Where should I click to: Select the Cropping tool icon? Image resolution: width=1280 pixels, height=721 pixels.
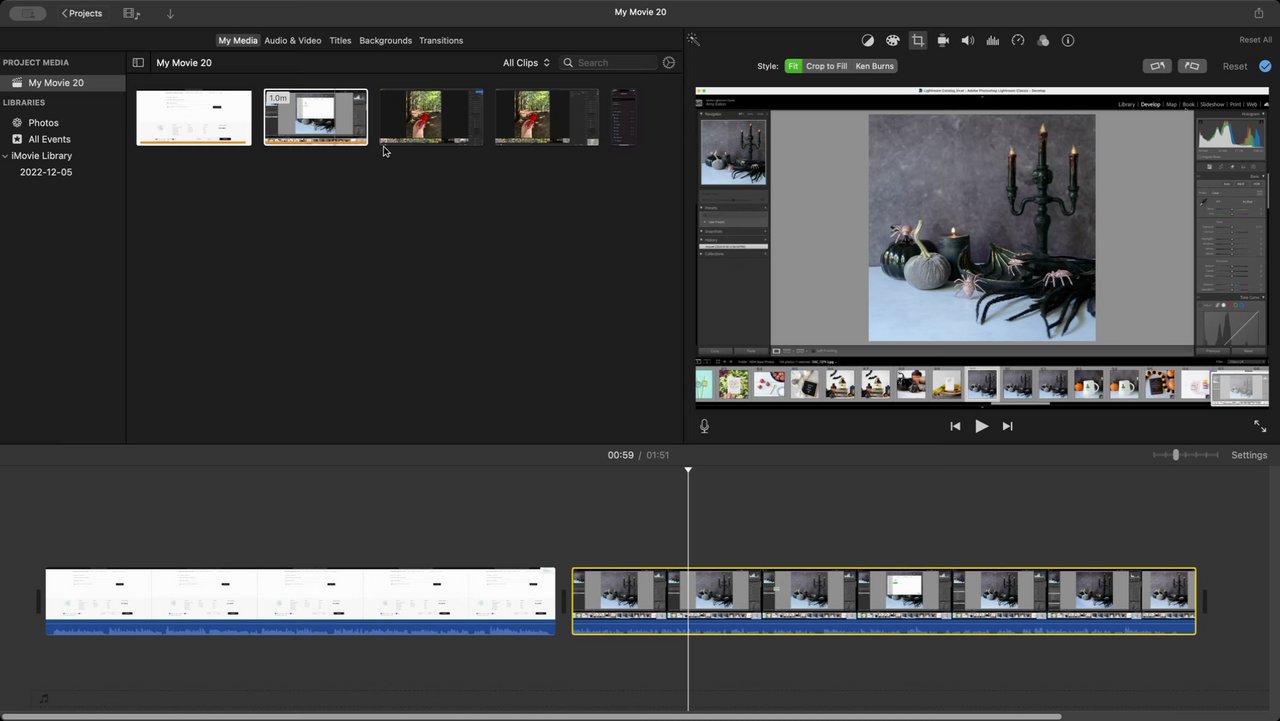[917, 41]
